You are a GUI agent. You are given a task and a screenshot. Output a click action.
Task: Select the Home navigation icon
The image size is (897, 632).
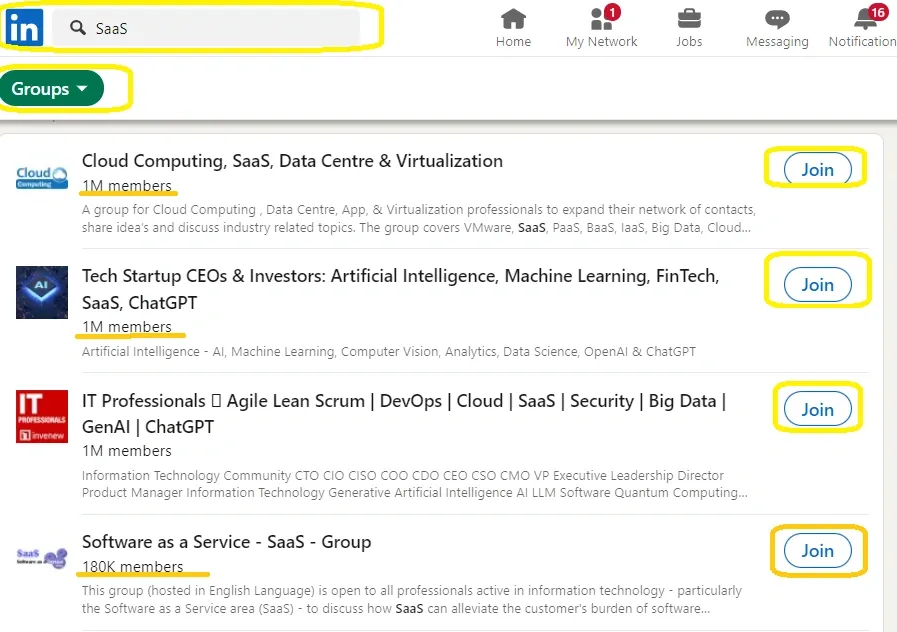(x=513, y=20)
